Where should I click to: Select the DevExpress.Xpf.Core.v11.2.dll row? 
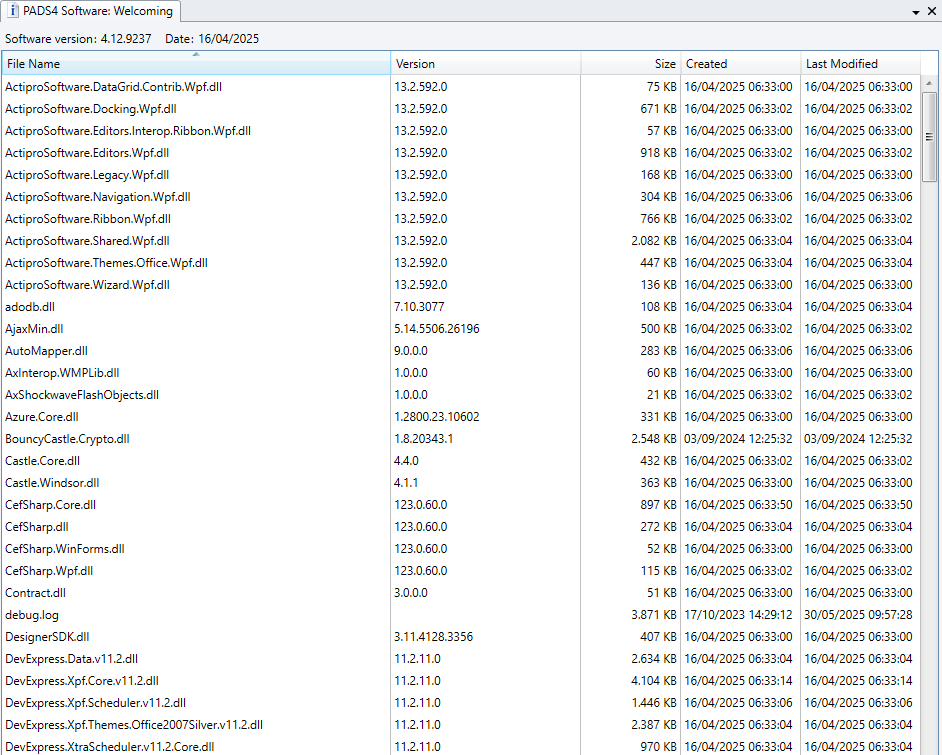(461, 681)
